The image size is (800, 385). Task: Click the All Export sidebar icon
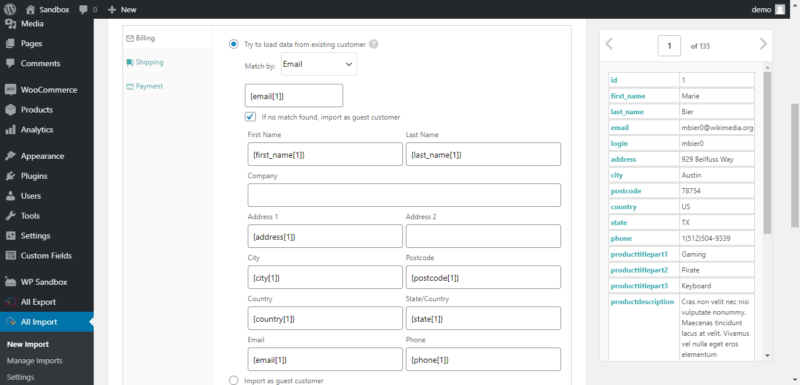[10, 302]
